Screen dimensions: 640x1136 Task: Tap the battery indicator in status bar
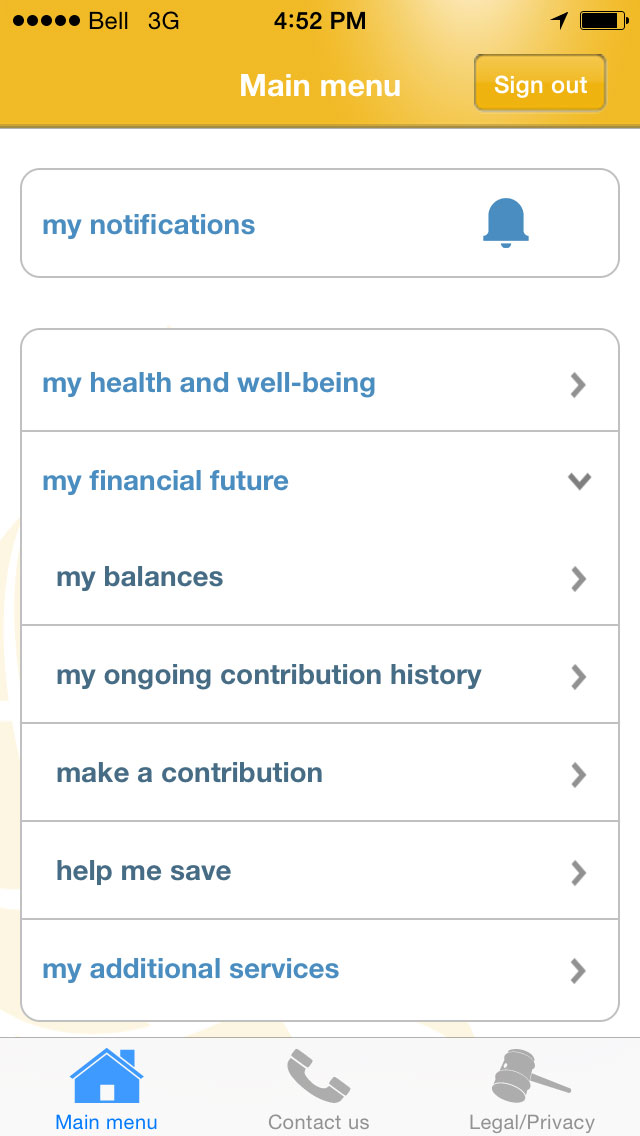pyautogui.click(x=603, y=20)
